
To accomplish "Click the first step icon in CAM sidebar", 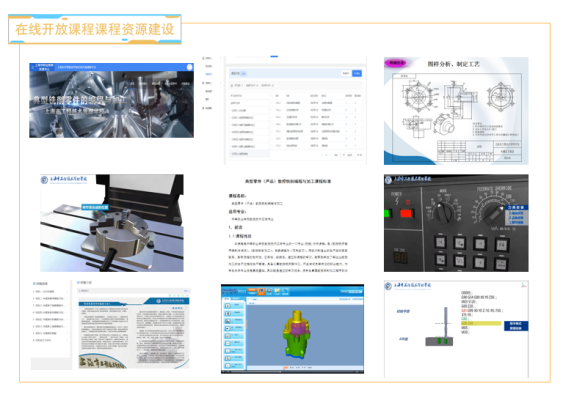I will coord(228,306).
